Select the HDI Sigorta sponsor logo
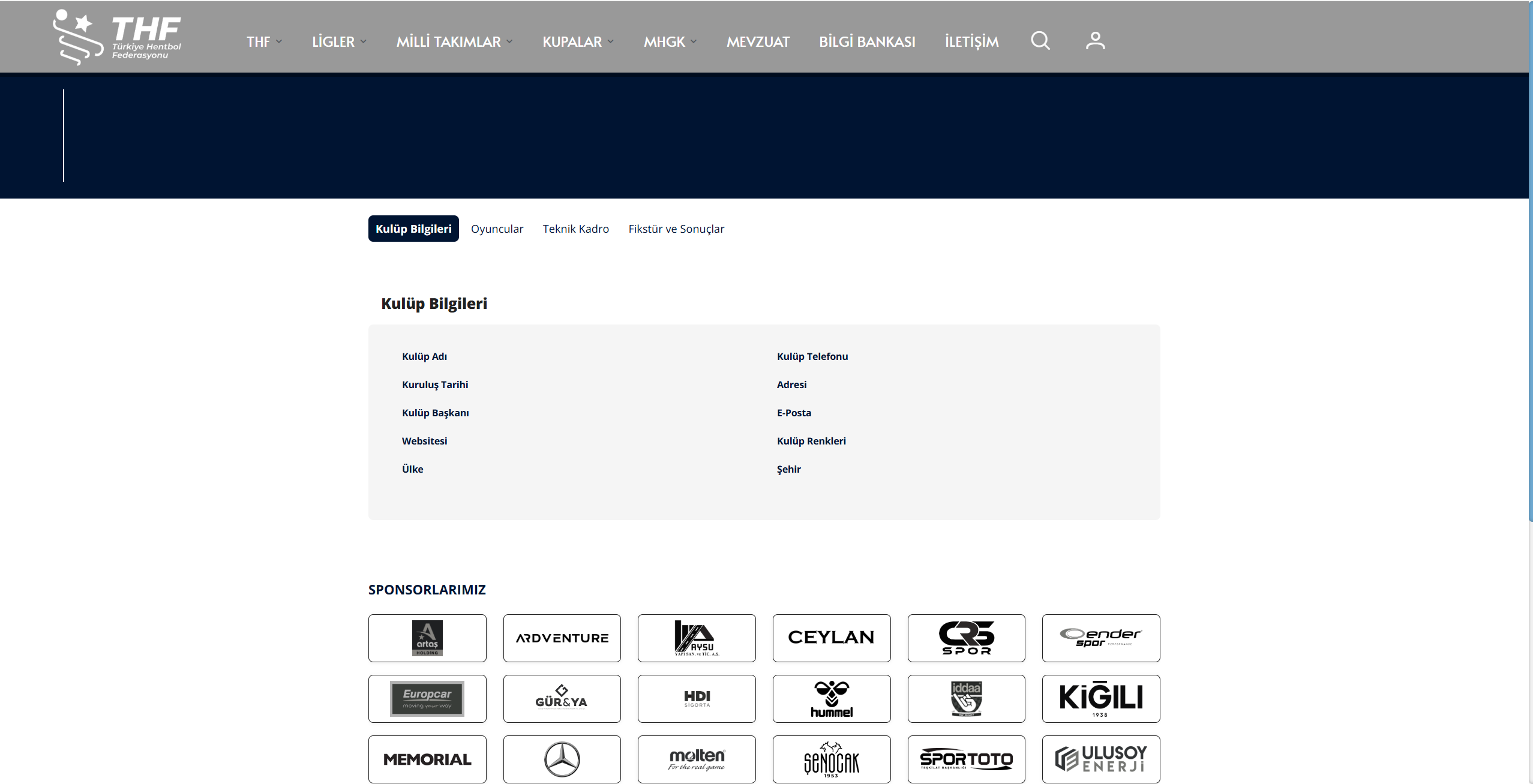The width and height of the screenshot is (1533, 784). click(697, 698)
